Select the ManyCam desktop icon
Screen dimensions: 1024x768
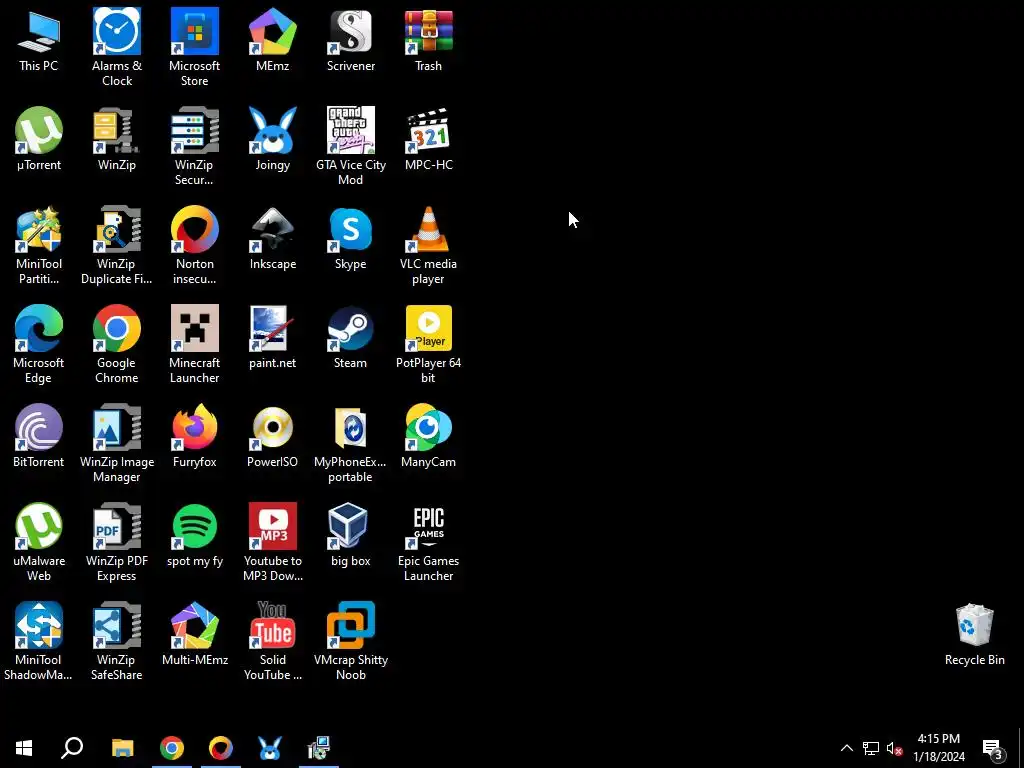pyautogui.click(x=428, y=436)
